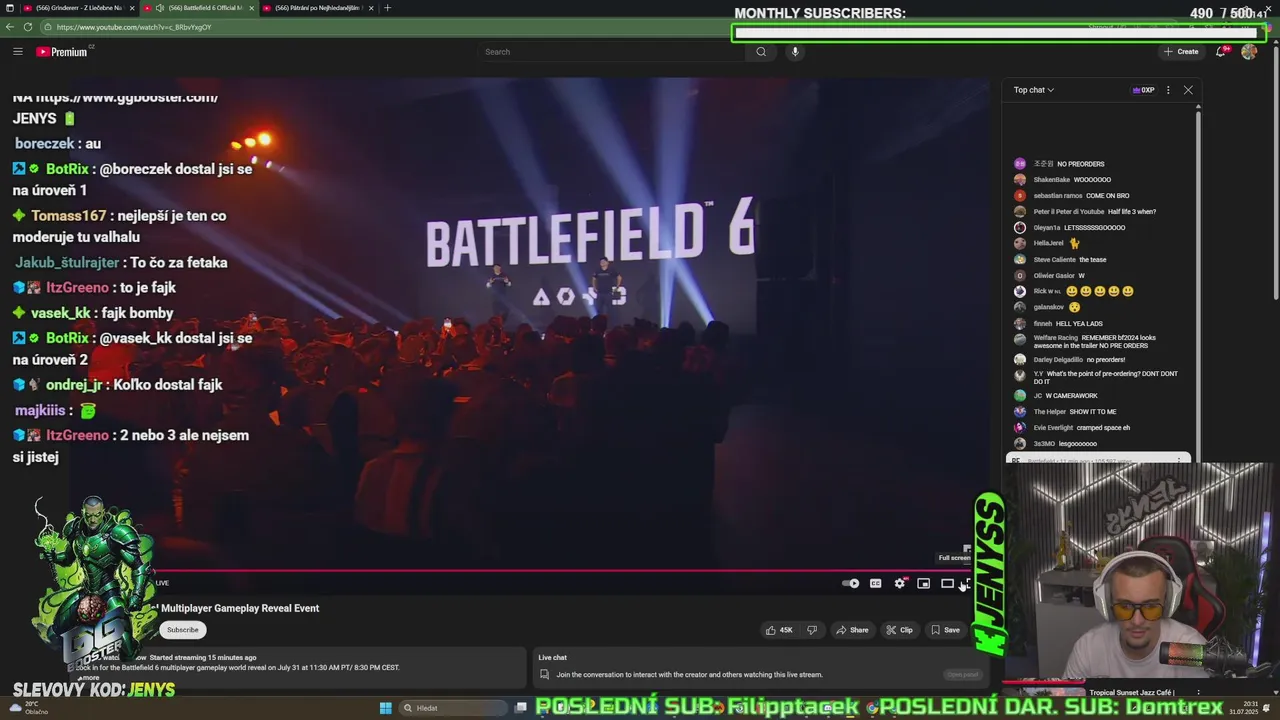Viewport: 1280px width, 720px height.
Task: Open the account avatar menu
Action: click(x=1249, y=52)
